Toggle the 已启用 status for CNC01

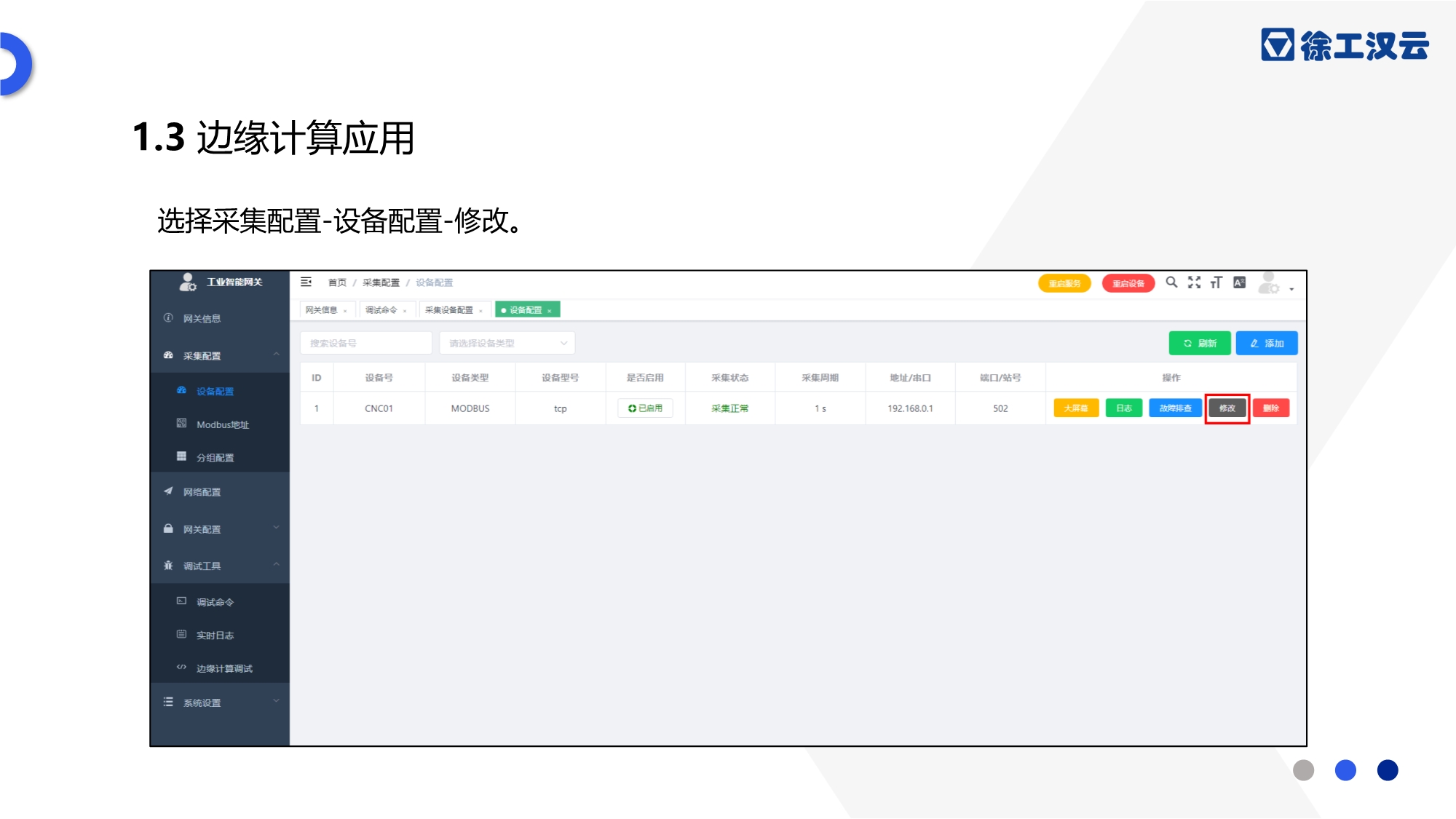[645, 408]
